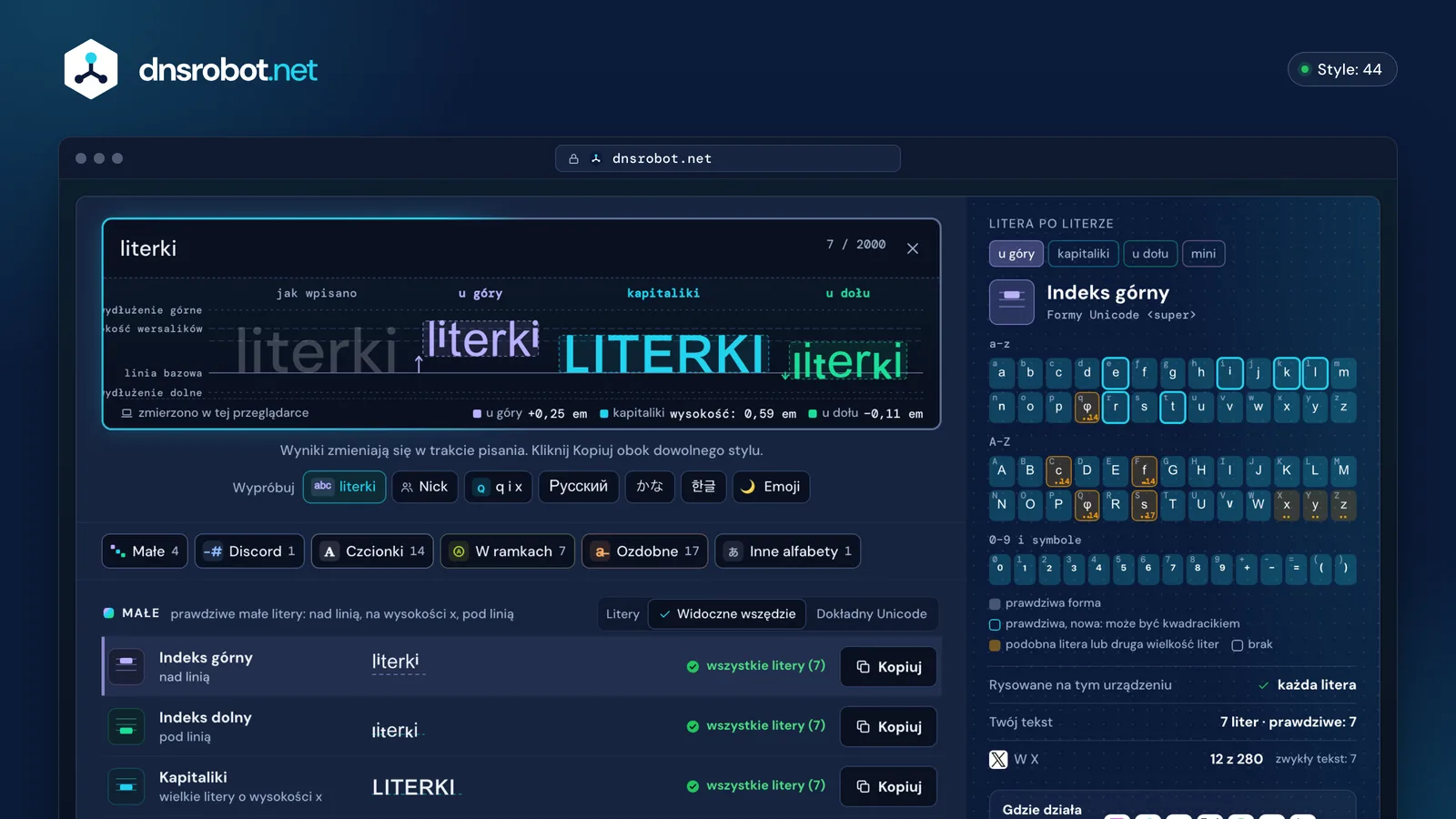Open the 'W ramkach 7' category tab

(508, 551)
